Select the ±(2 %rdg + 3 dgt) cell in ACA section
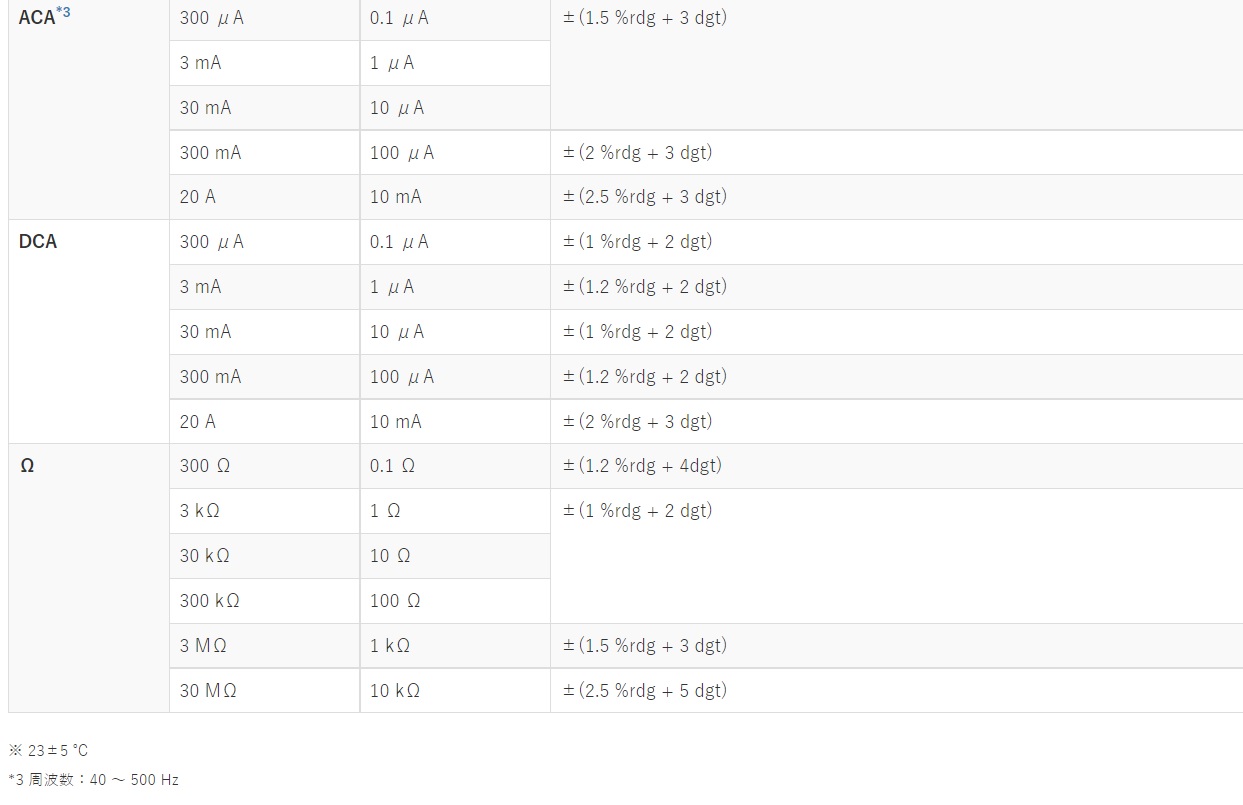Screen dimensions: 1243x805 click(x=897, y=152)
